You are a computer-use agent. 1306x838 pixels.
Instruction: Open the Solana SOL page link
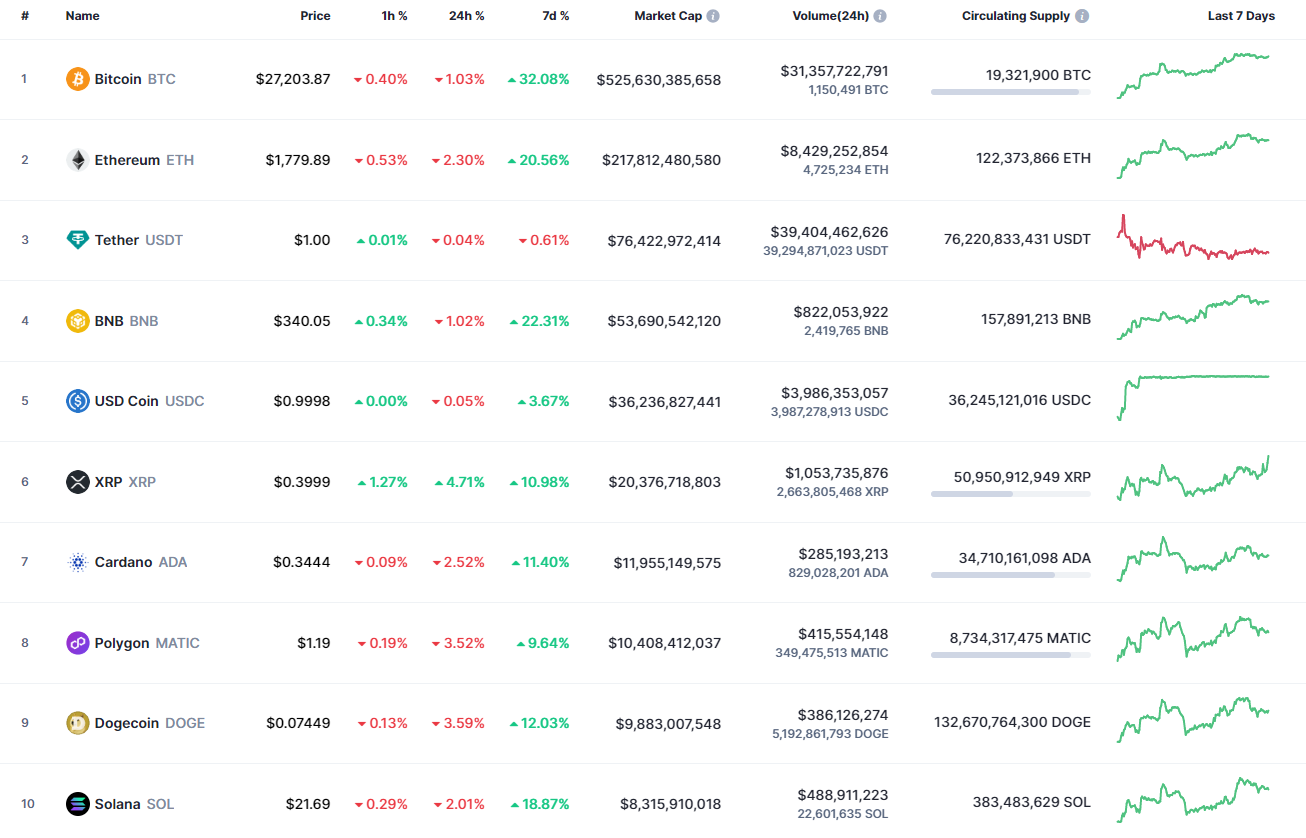[x=120, y=804]
